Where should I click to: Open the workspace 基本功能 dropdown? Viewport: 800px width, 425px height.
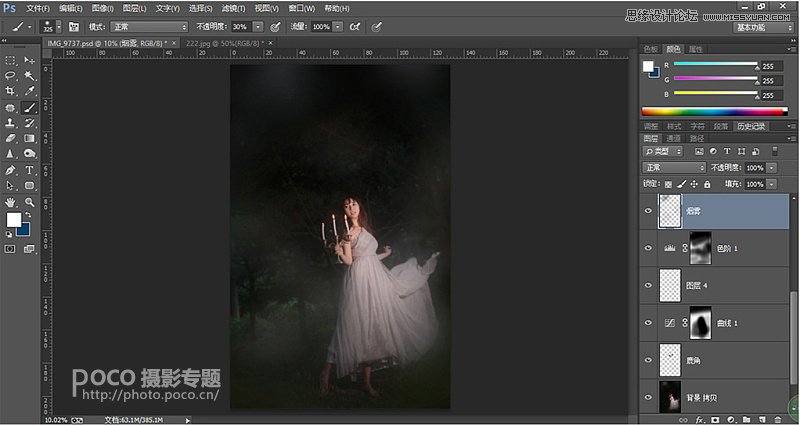coord(763,28)
